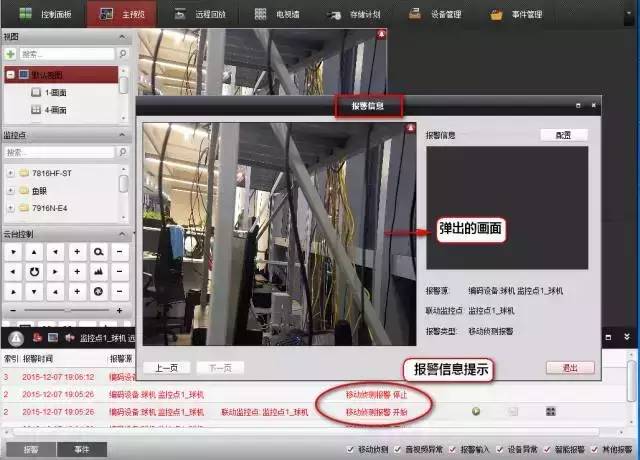Click the PTZ zoom magnifier icon
640x460 pixels.
[x=99, y=253]
